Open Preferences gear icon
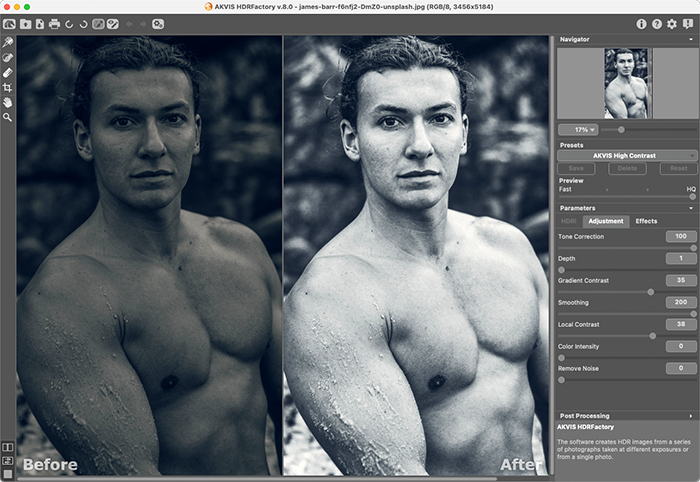 click(671, 23)
